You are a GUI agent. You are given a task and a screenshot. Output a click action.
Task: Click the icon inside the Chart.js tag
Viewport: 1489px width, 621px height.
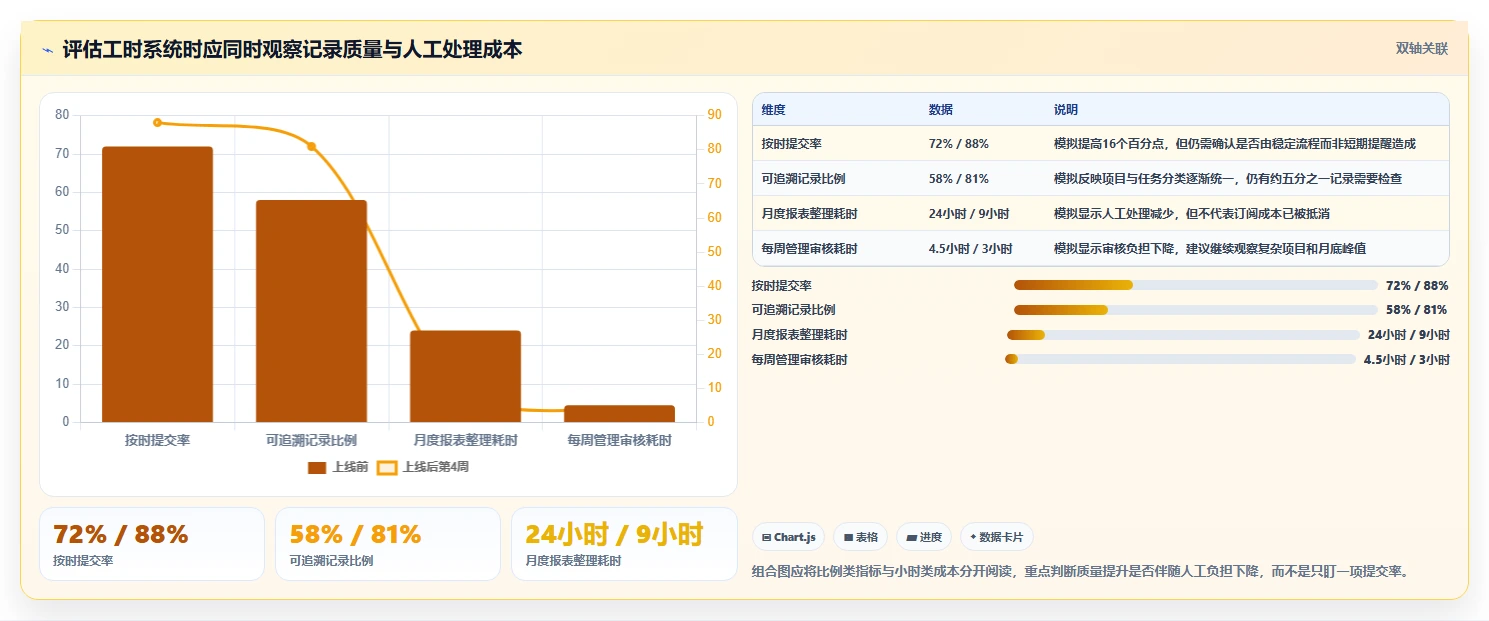click(x=767, y=537)
